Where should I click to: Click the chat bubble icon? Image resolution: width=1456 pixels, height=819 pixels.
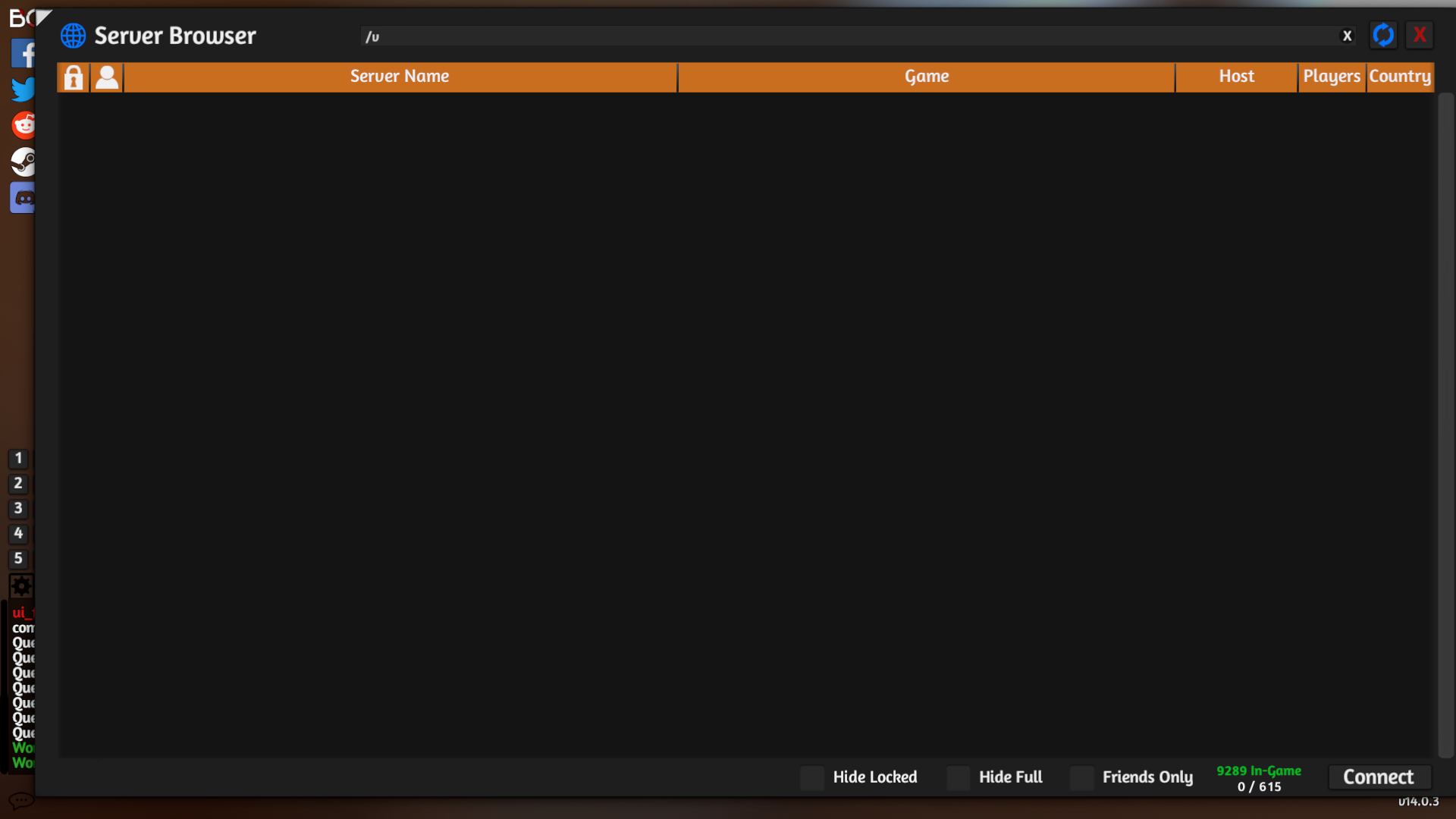pos(20,800)
